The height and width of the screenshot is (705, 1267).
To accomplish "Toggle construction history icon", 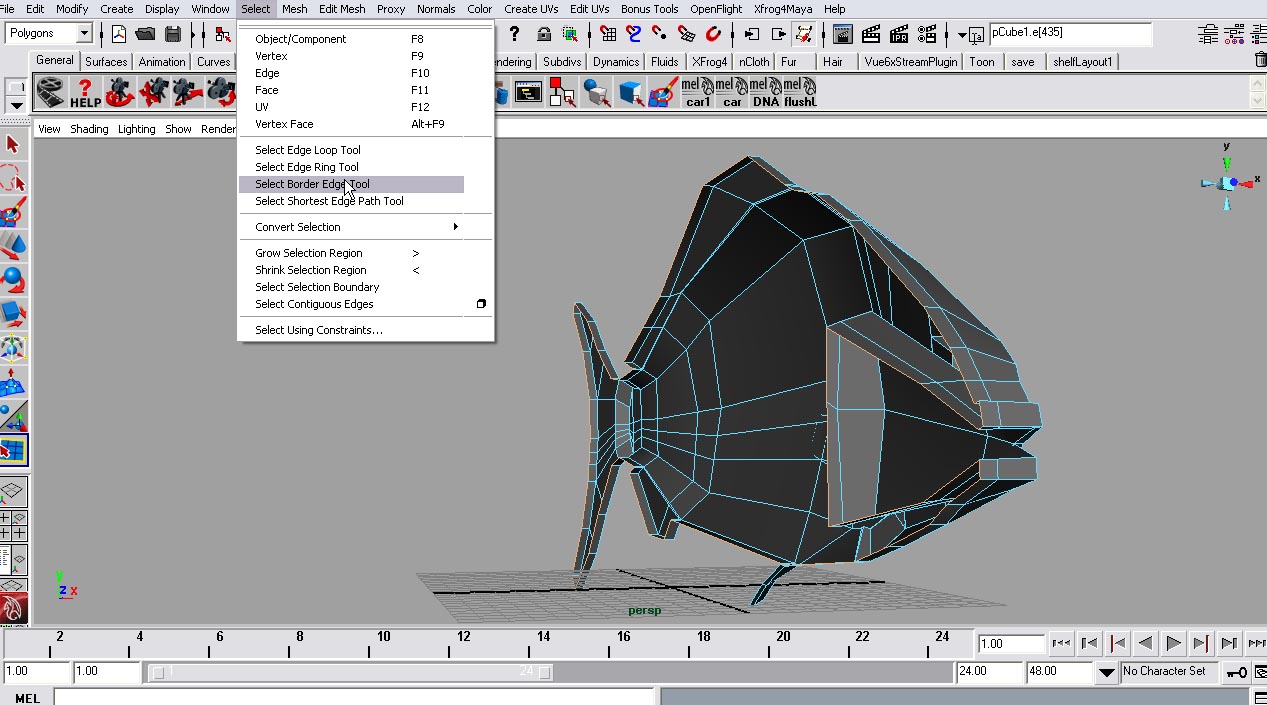I will coord(804,34).
